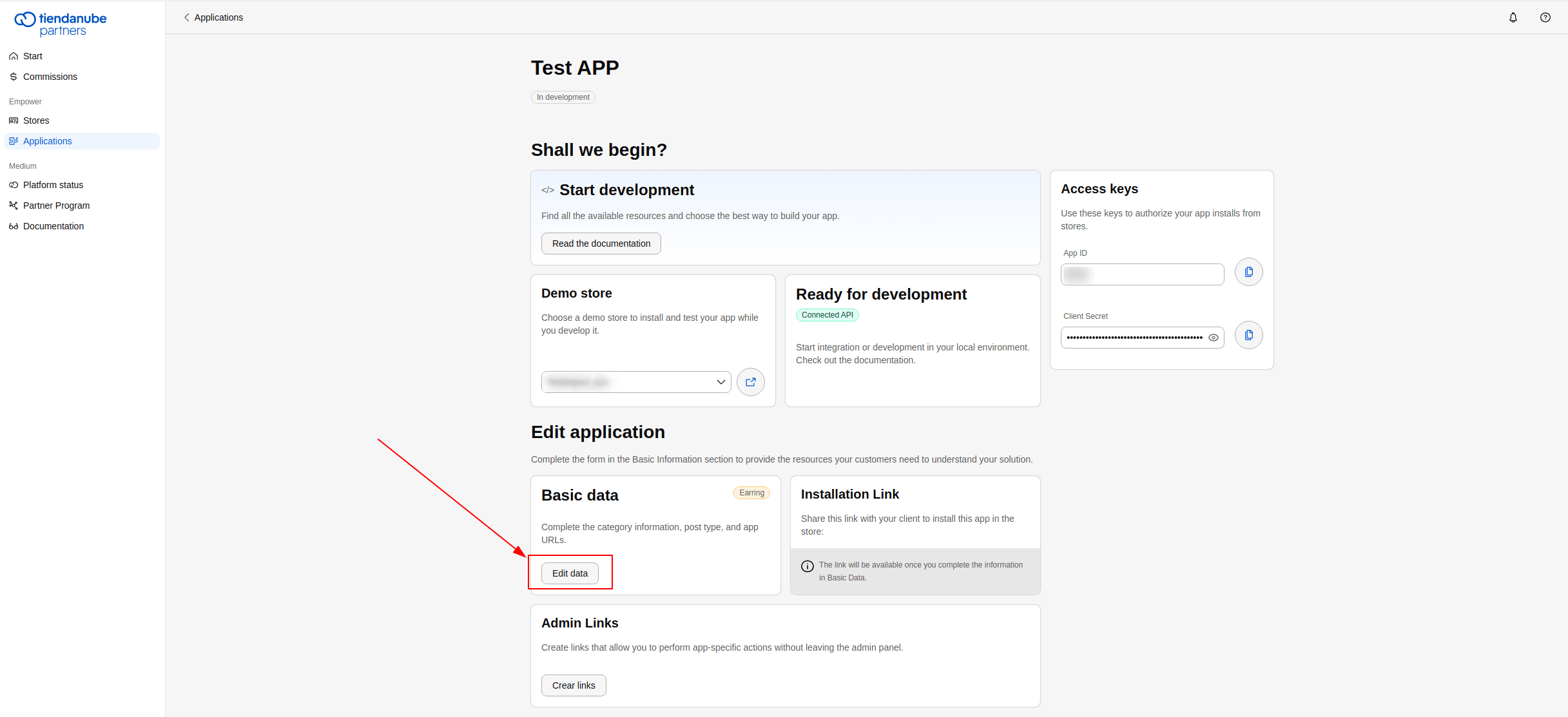Open notifications via the bell icon

pyautogui.click(x=1513, y=17)
